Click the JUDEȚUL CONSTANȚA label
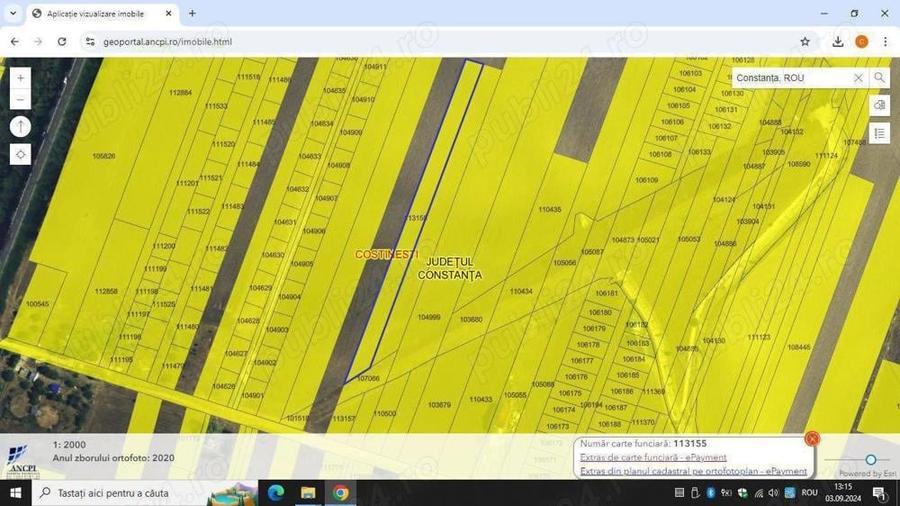This screenshot has width=900, height=506. pyautogui.click(x=449, y=268)
